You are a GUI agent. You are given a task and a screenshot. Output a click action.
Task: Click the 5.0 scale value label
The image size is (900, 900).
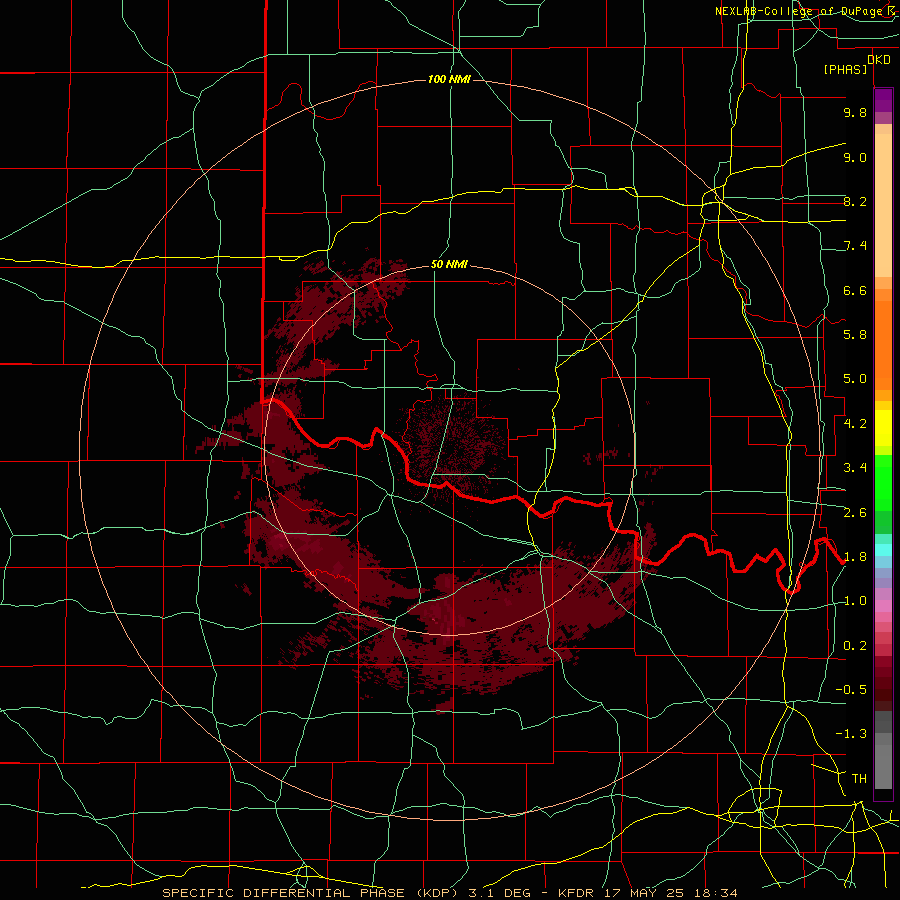pos(855,379)
